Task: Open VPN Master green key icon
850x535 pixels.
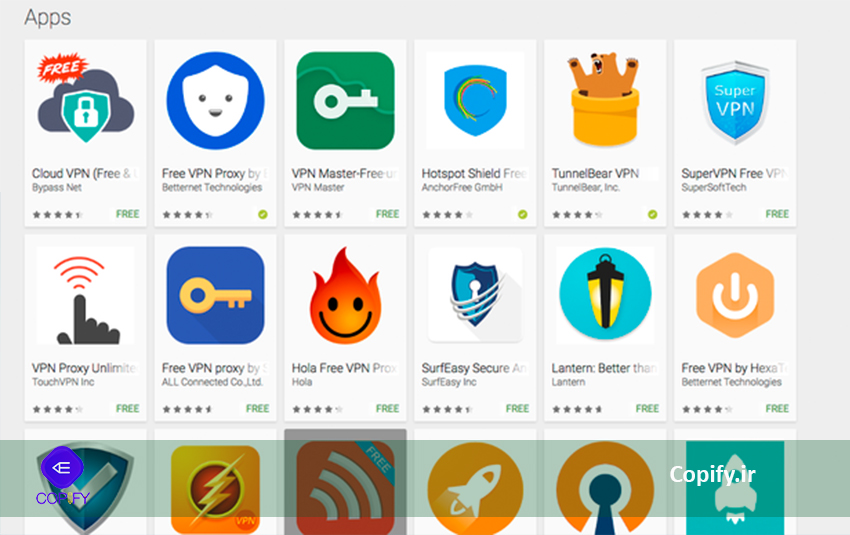Action: [345, 100]
